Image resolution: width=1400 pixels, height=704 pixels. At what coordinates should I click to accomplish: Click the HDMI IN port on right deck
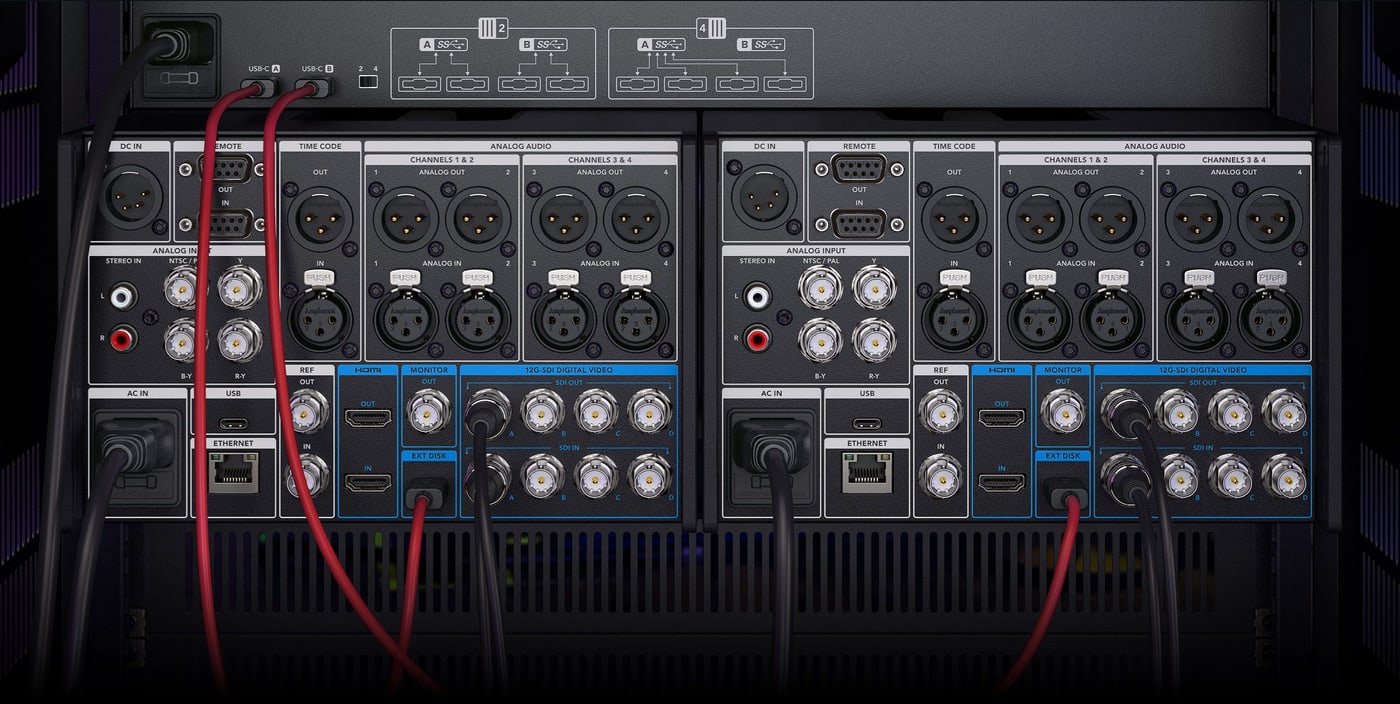click(1001, 484)
